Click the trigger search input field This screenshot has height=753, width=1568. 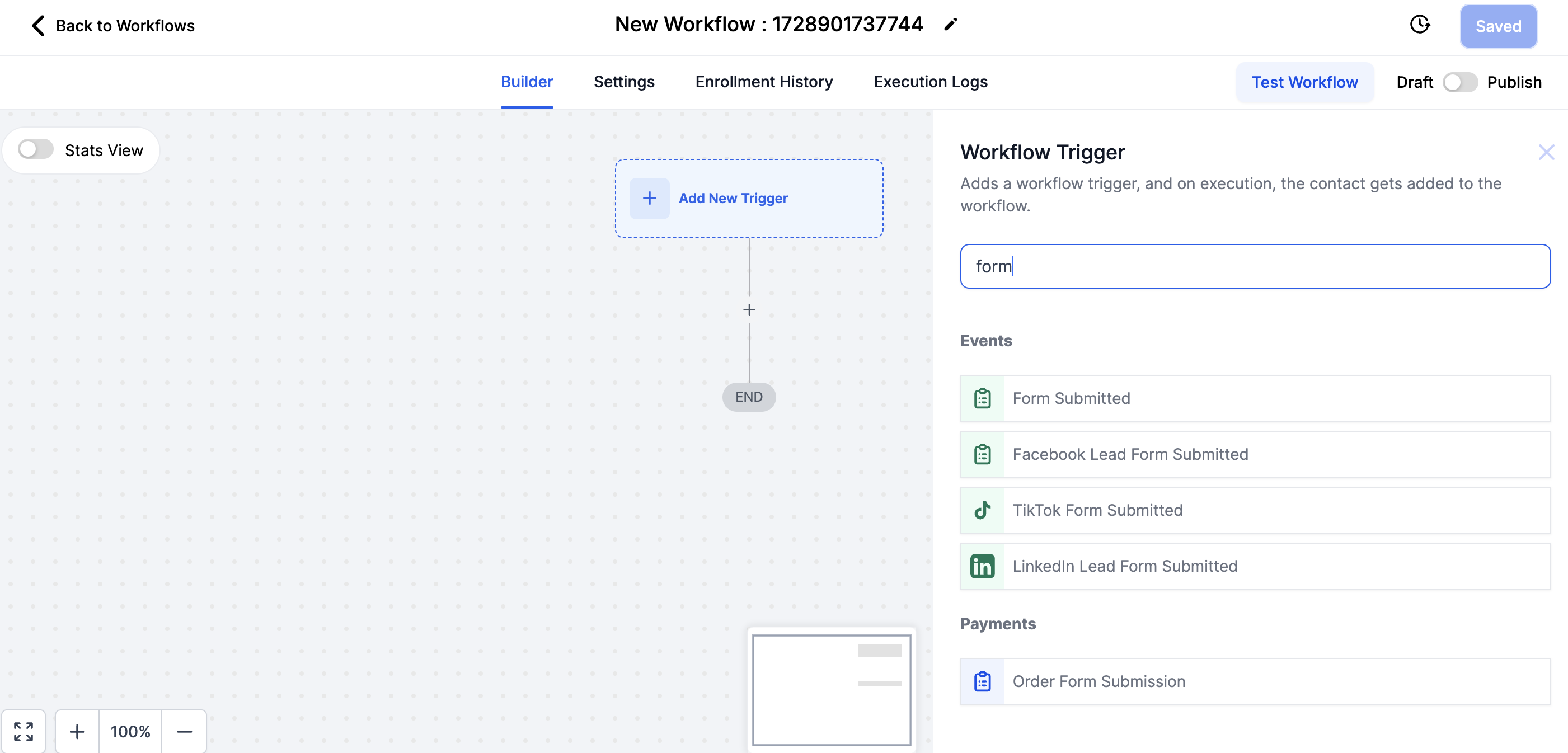(1255, 266)
